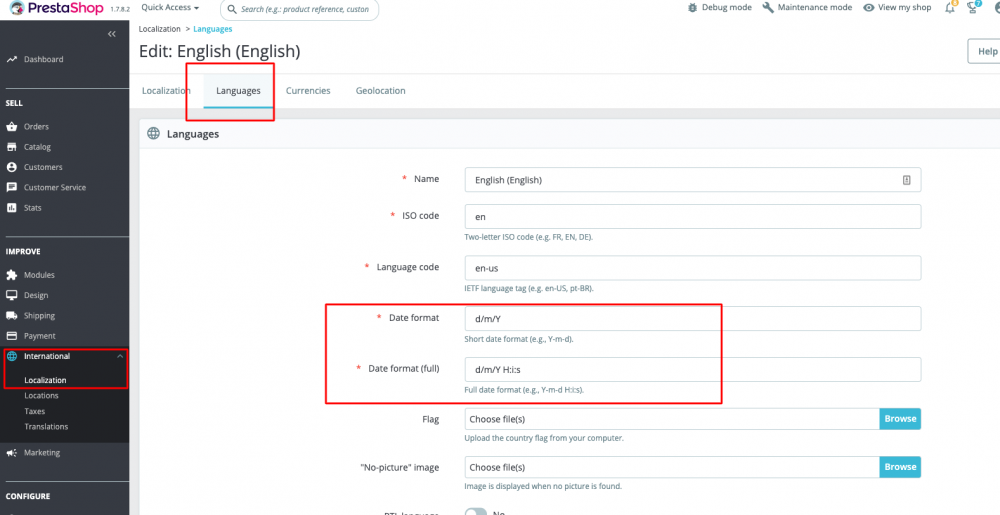Click the Customers person icon

pyautogui.click(x=11, y=167)
